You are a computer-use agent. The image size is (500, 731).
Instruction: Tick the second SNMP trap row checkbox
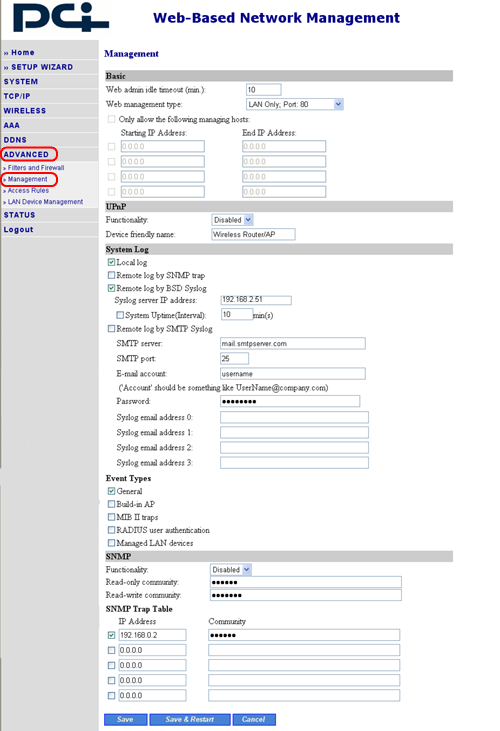(111, 650)
